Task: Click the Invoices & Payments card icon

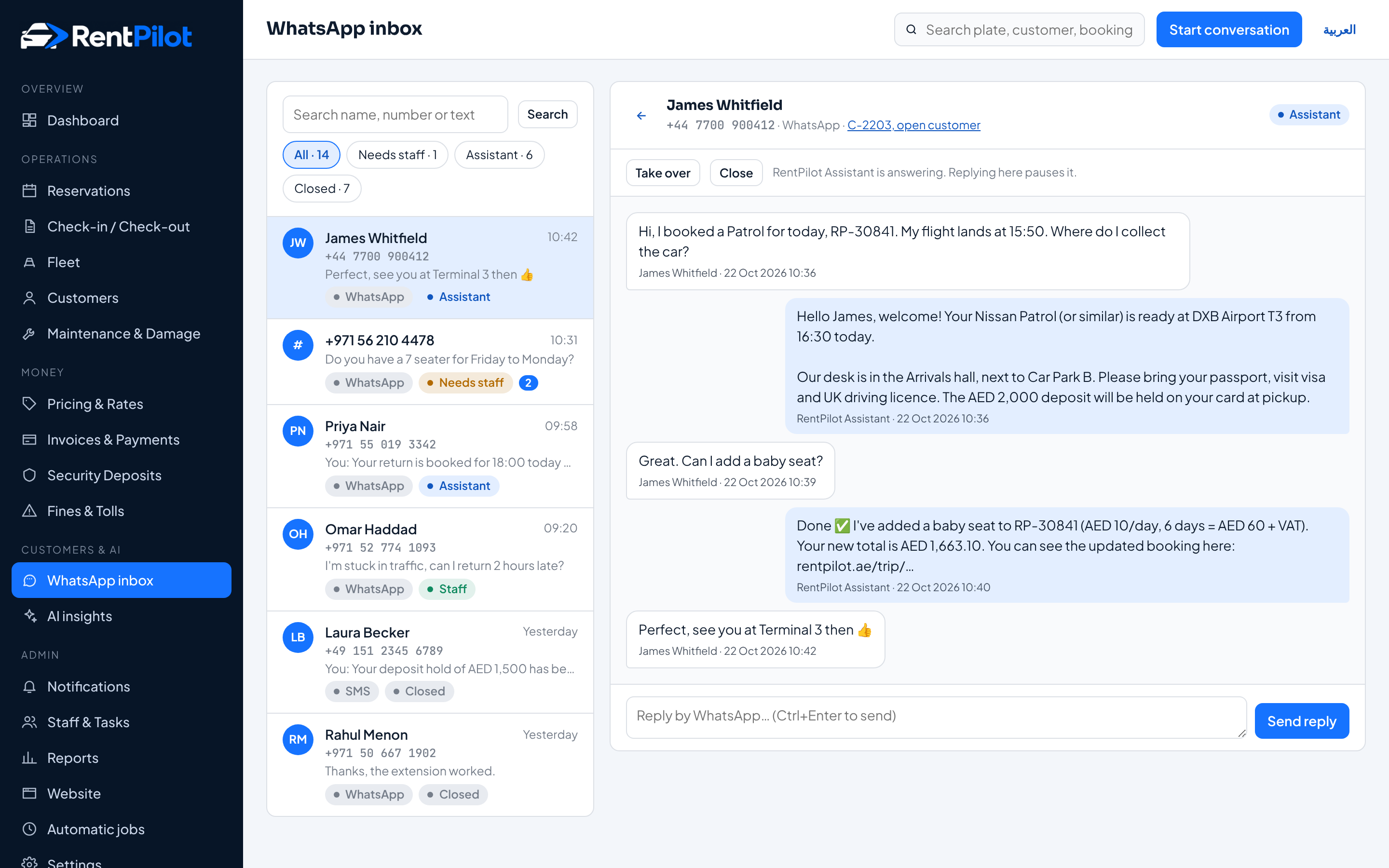Action: pos(29,440)
